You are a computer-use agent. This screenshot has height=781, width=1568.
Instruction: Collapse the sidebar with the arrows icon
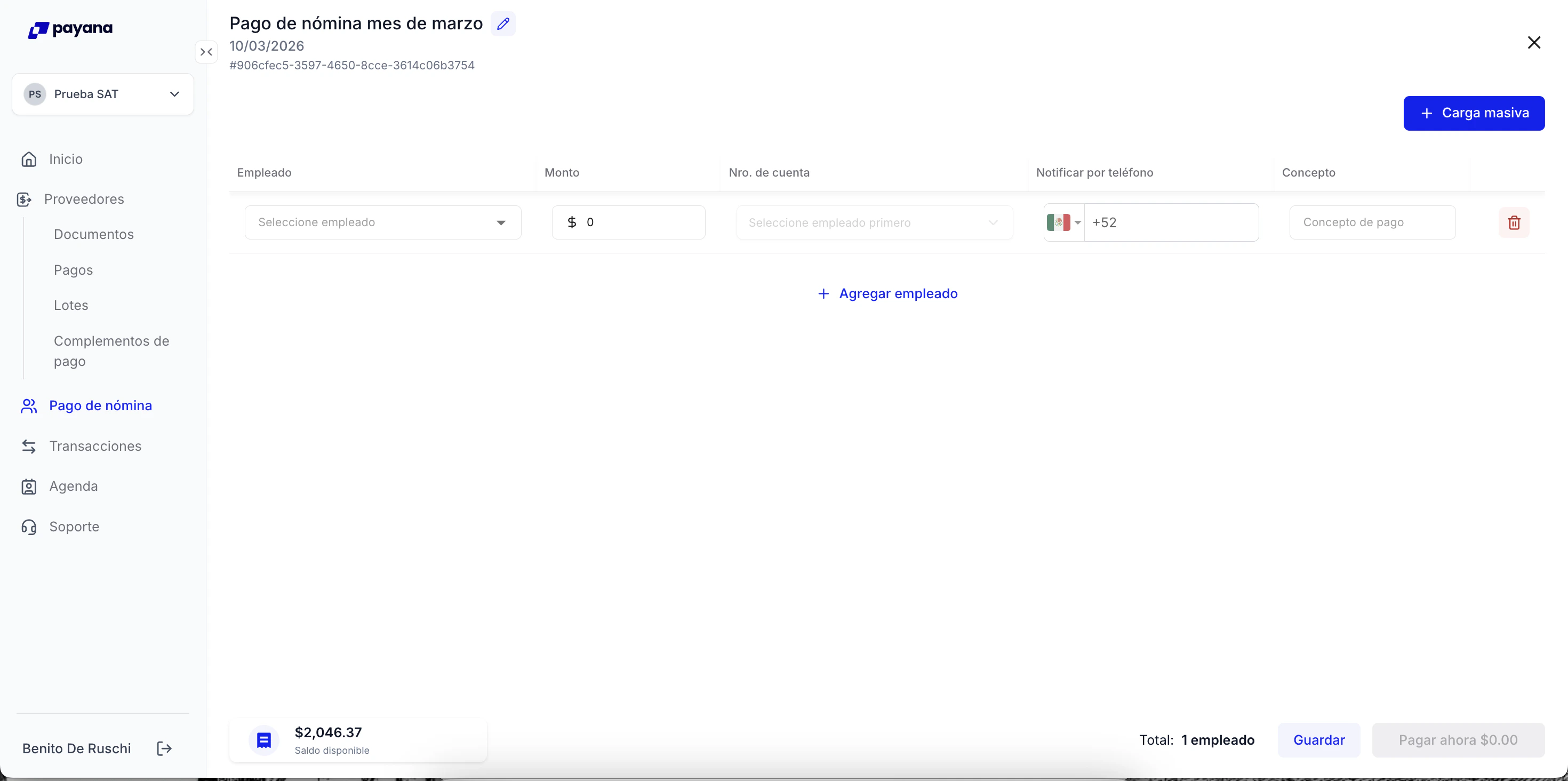(x=206, y=52)
